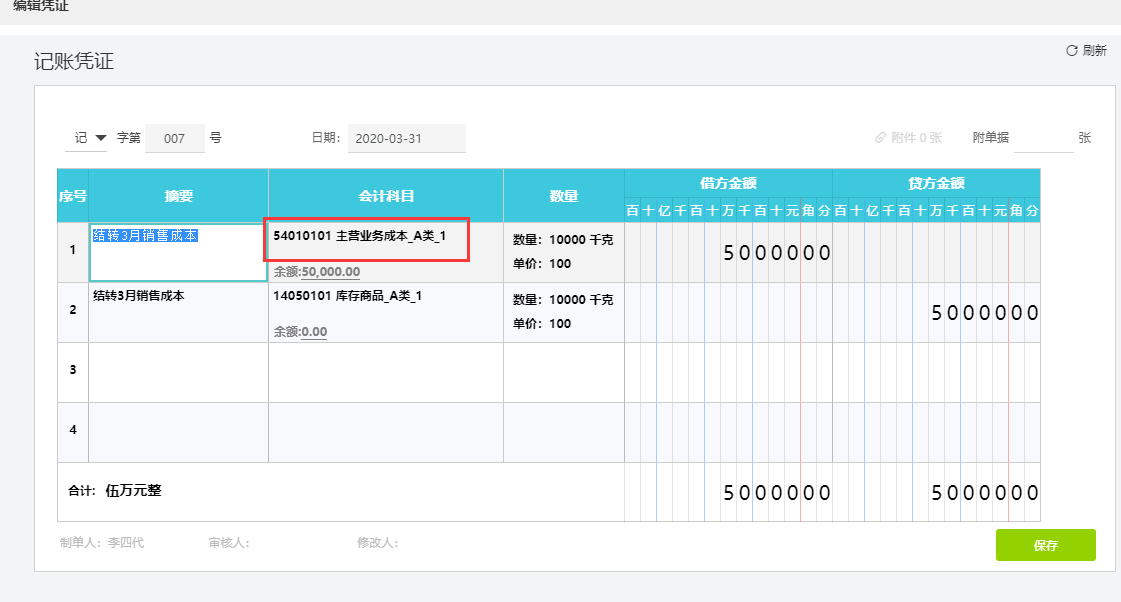
Task: Click the green 保存 button
Action: click(x=1045, y=545)
